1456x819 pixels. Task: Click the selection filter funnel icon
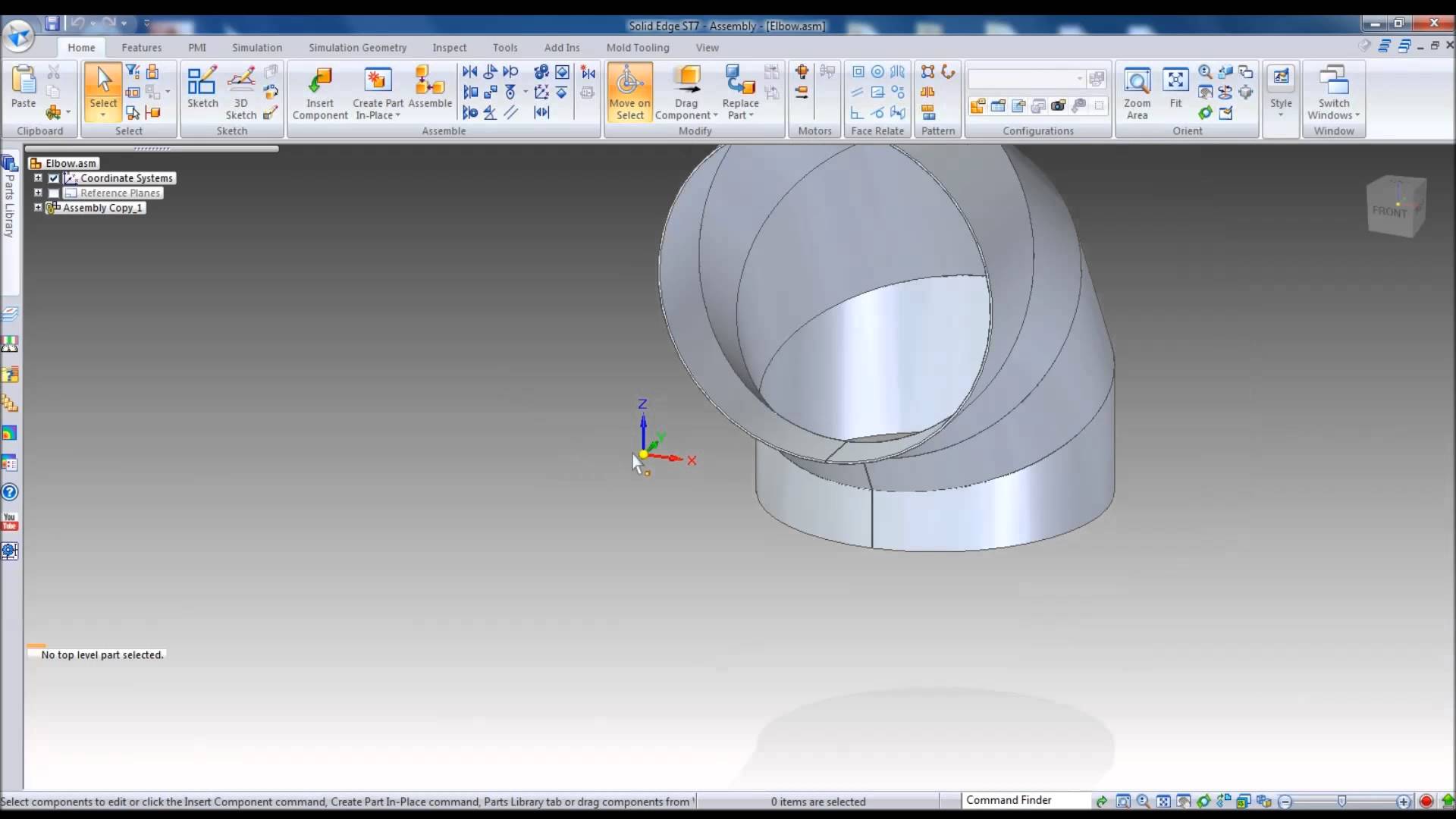tap(132, 71)
